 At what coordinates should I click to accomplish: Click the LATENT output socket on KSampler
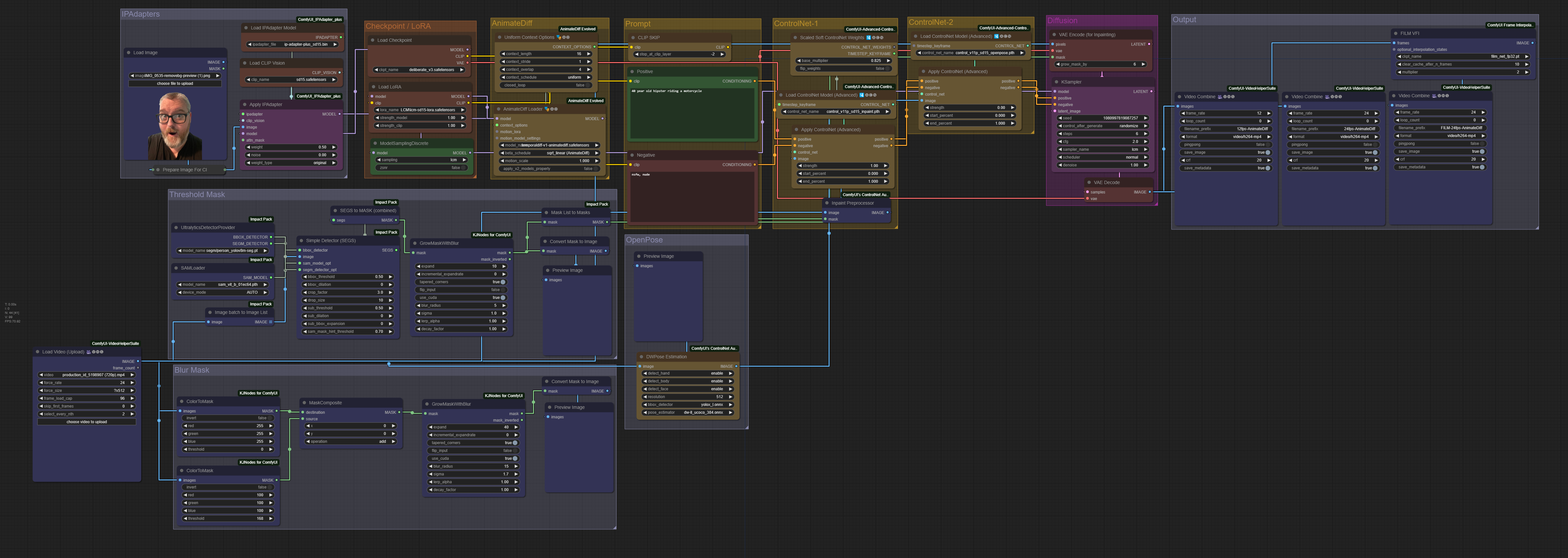(x=1152, y=92)
